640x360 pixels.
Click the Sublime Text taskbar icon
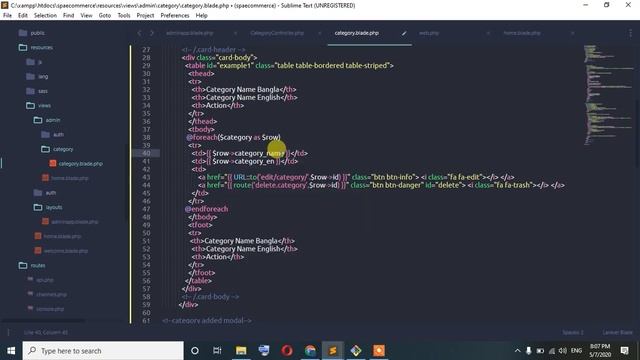pyautogui.click(x=333, y=351)
